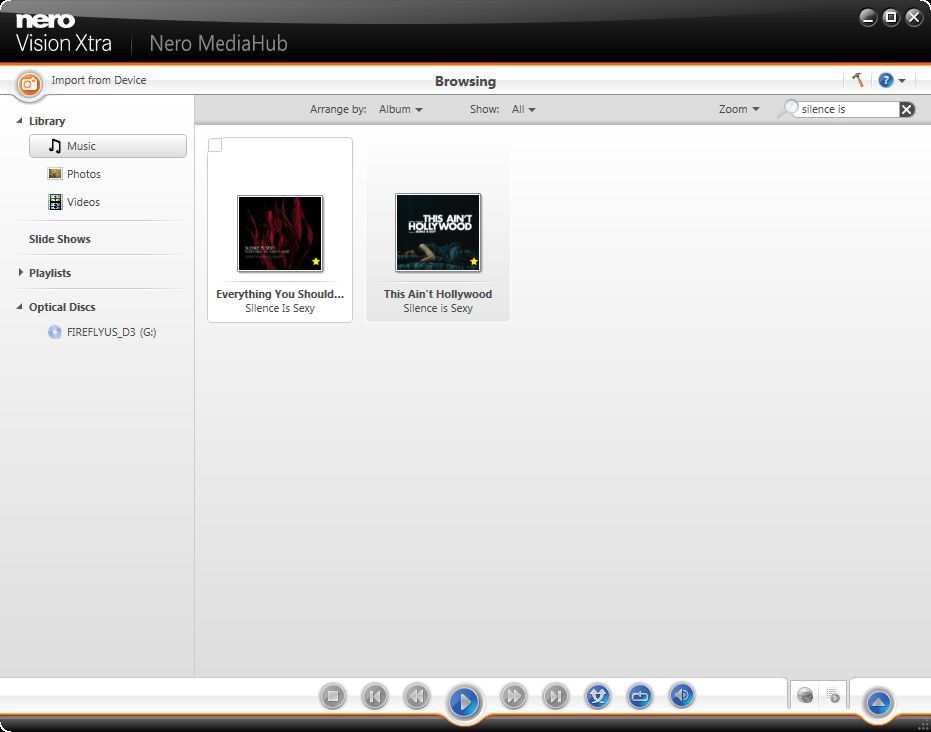Image resolution: width=931 pixels, height=732 pixels.
Task: Click into the 'silence is' search field
Action: [848, 109]
